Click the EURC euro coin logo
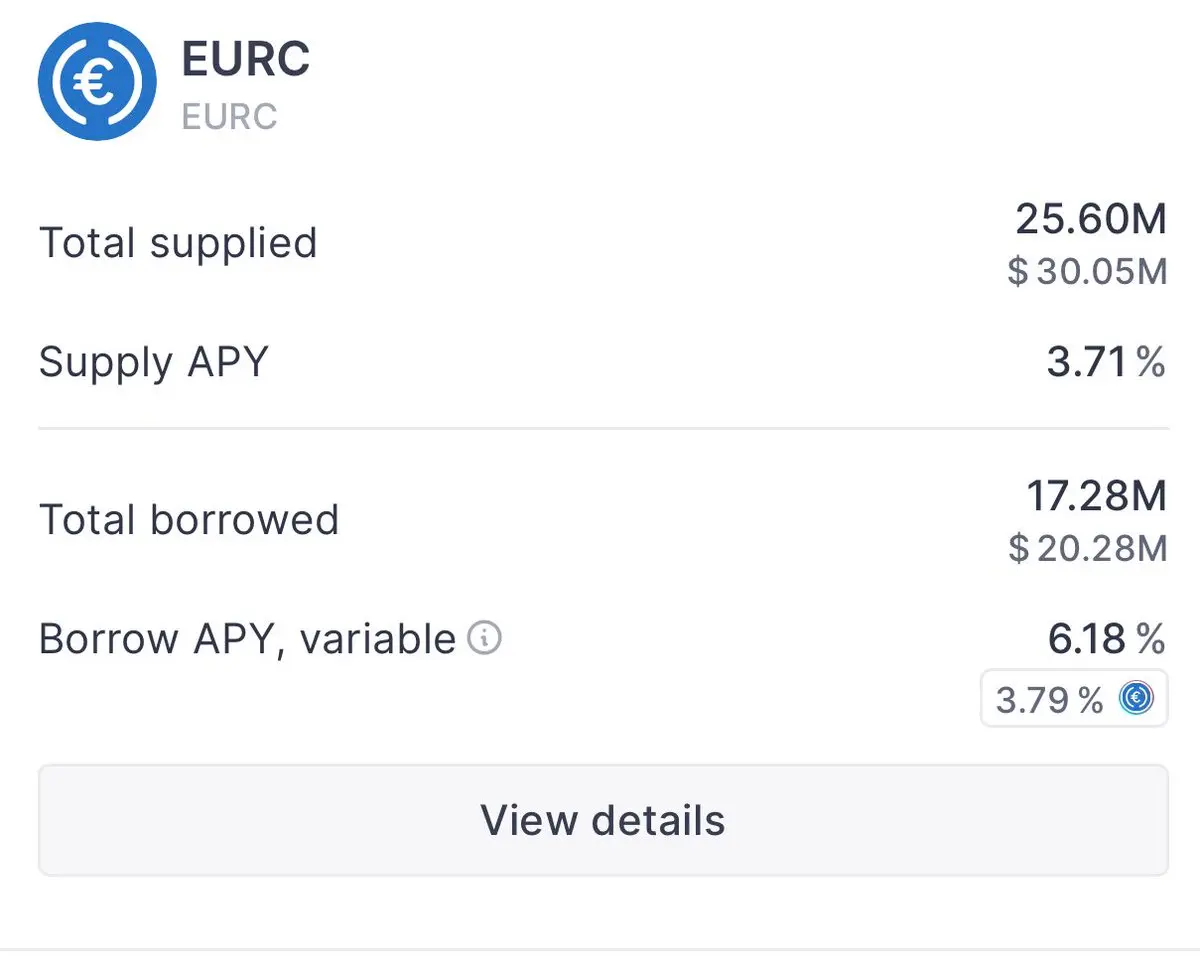The width and height of the screenshot is (1200, 965). click(x=97, y=81)
